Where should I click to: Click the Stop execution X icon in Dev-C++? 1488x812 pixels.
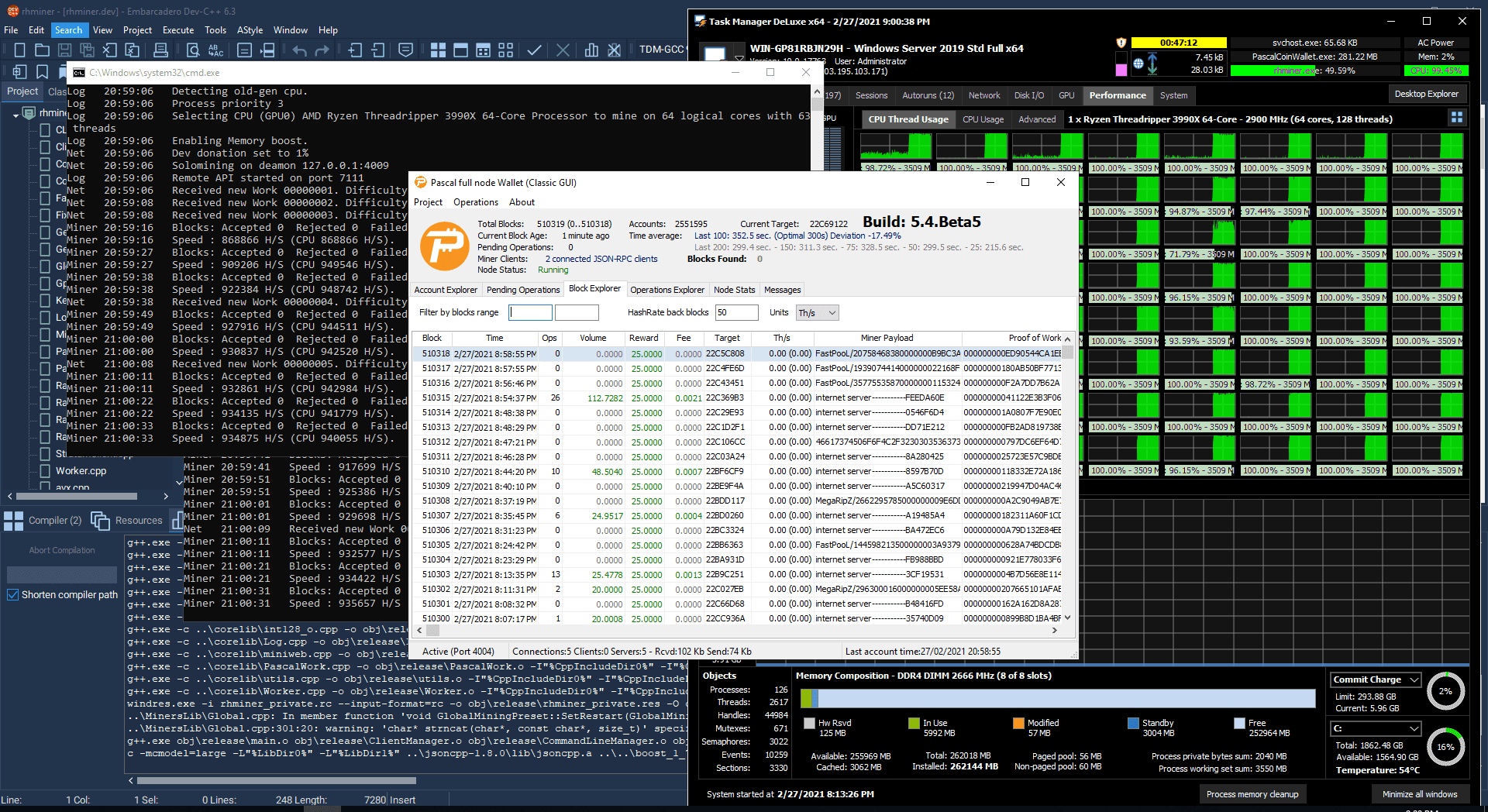click(x=563, y=50)
